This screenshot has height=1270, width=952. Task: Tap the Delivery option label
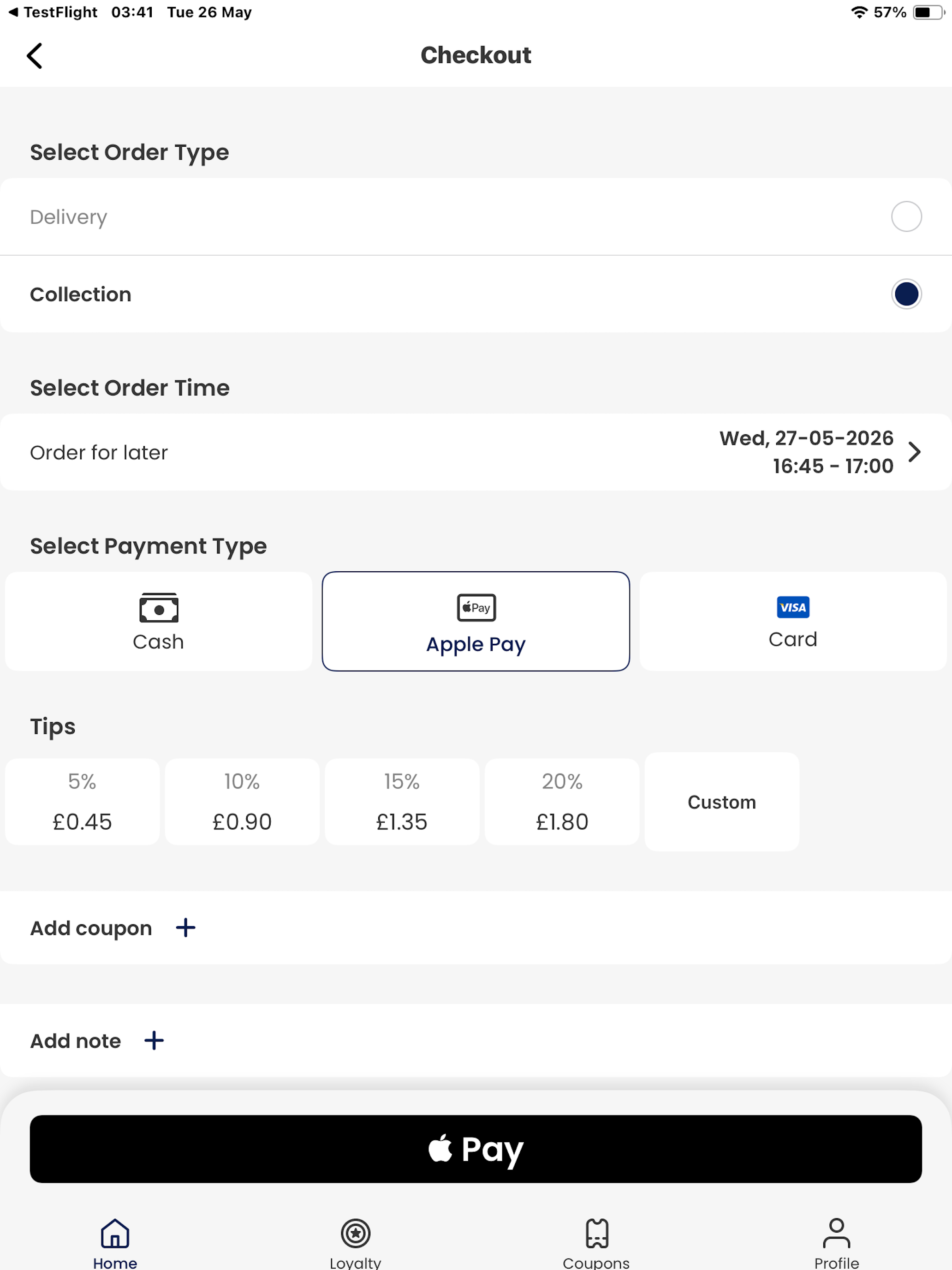tap(68, 217)
